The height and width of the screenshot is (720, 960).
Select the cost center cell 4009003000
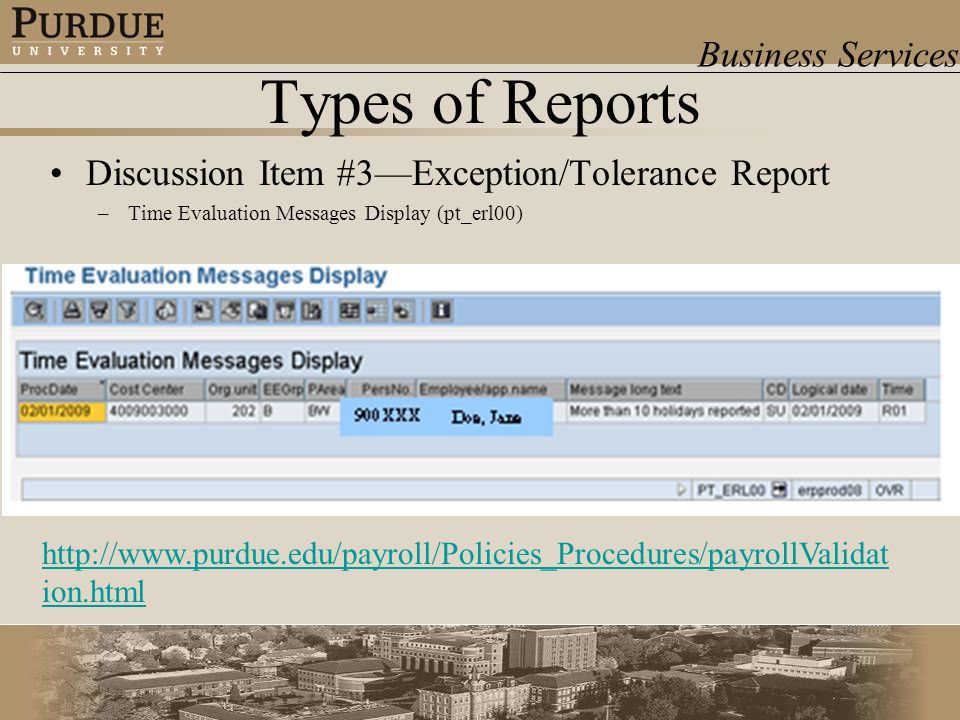[x=156, y=411]
